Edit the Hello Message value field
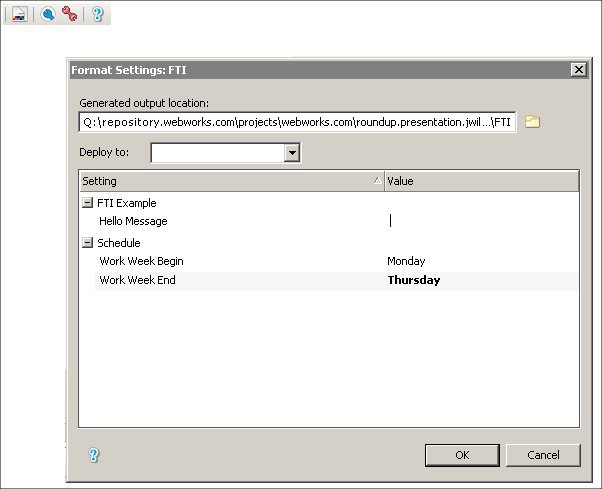 [480, 221]
